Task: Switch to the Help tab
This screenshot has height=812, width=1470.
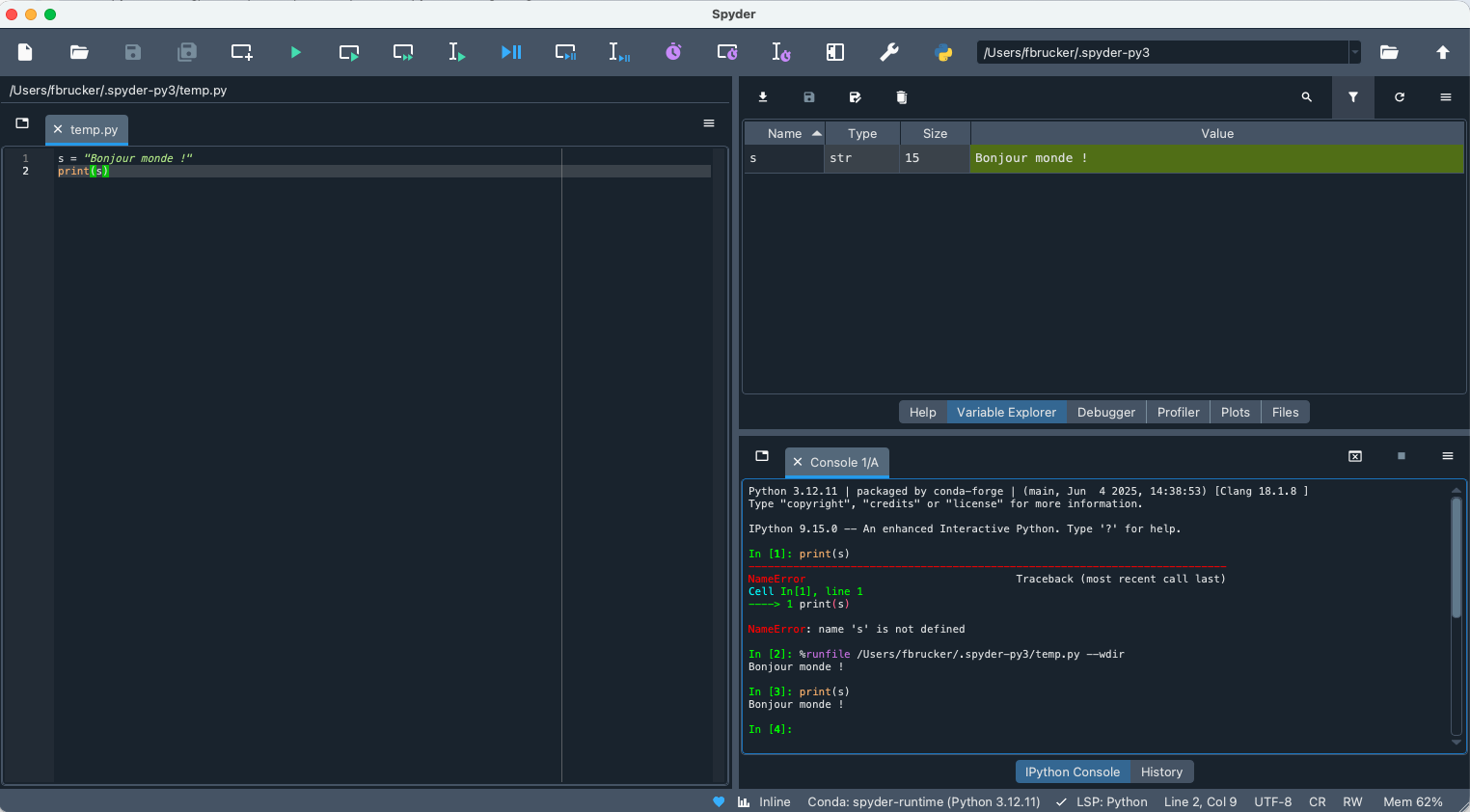Action: (x=922, y=412)
